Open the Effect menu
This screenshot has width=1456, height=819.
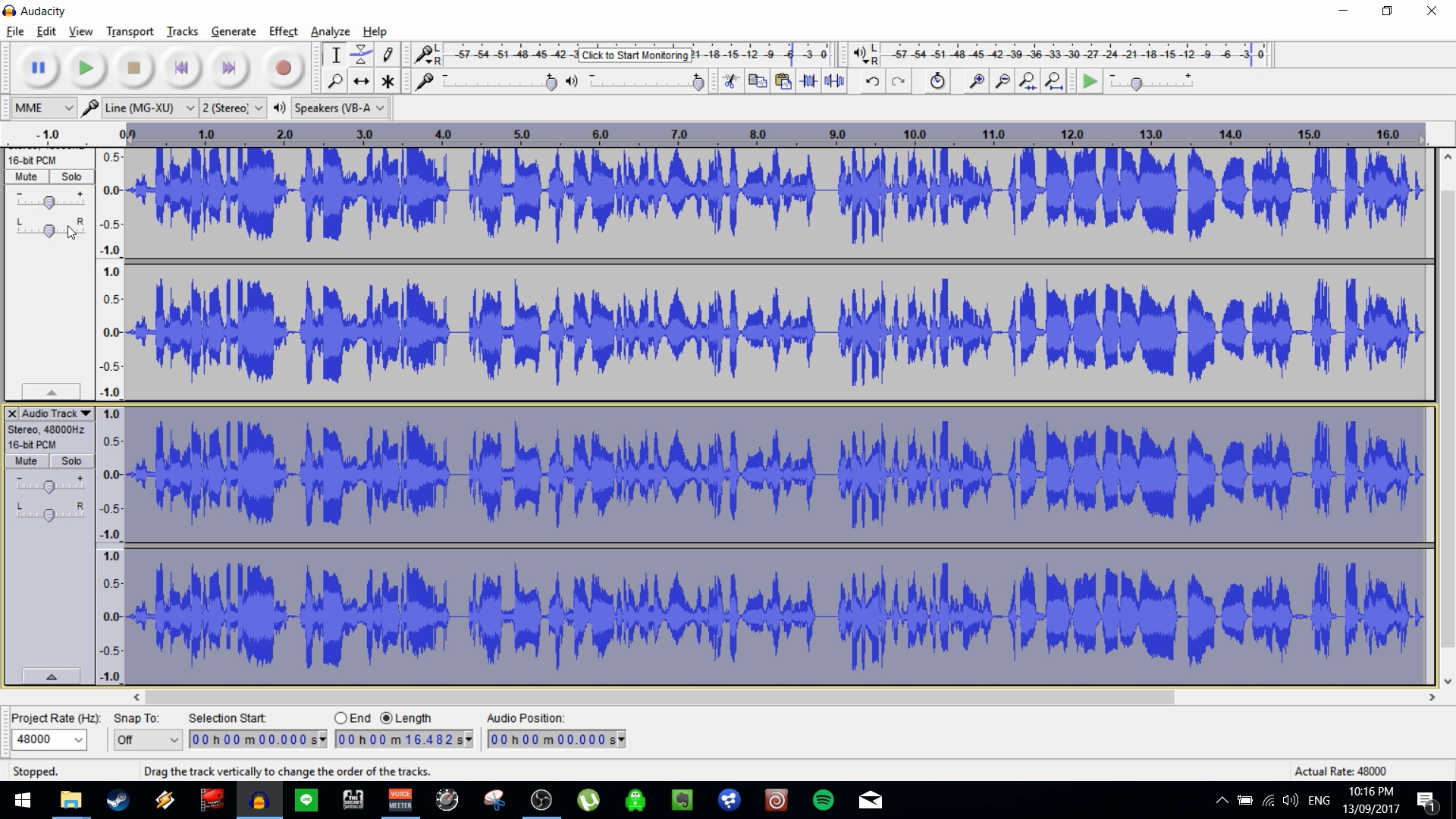[283, 31]
